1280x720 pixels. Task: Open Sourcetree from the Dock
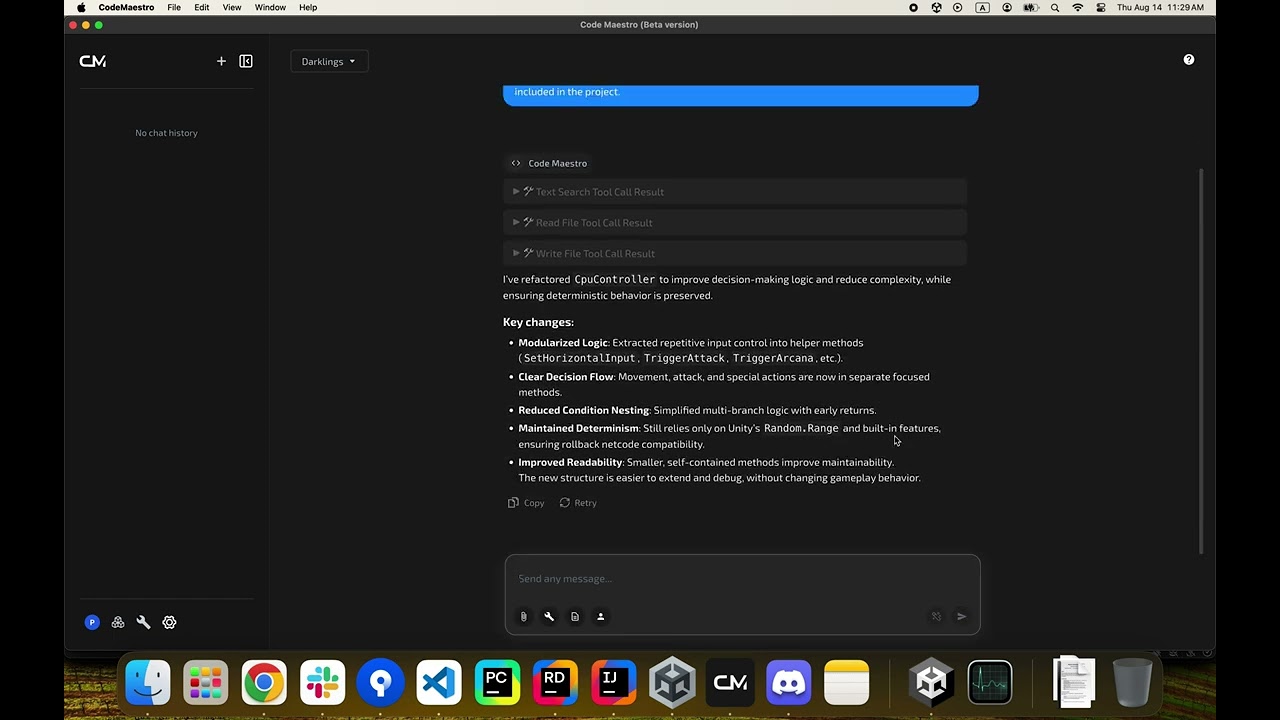(x=380, y=683)
